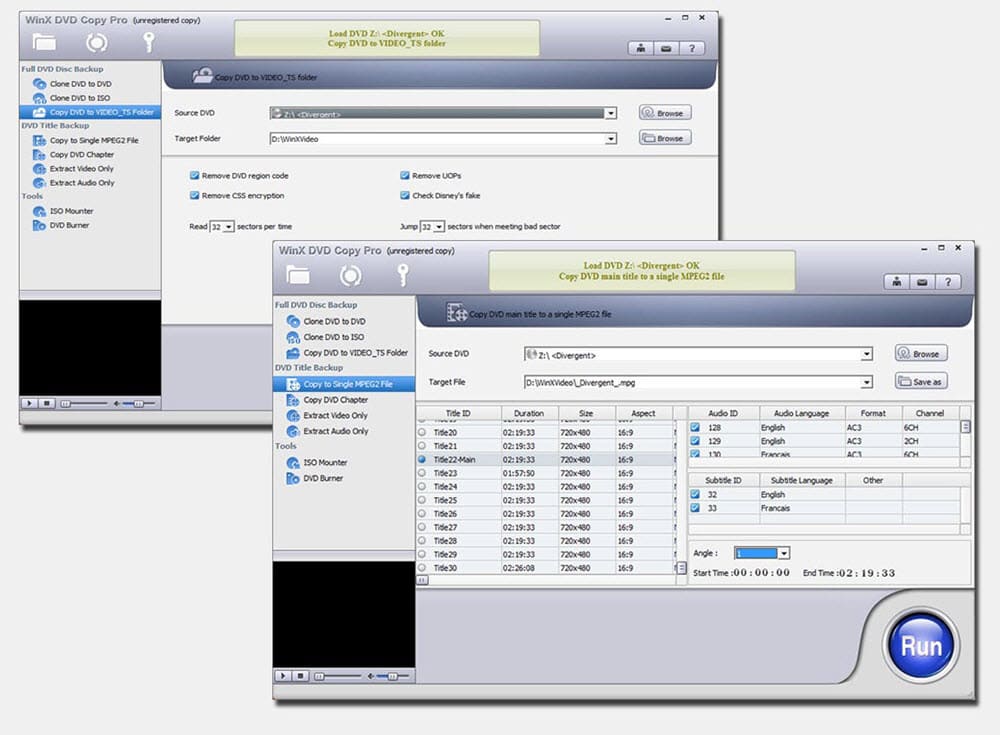Viewport: 1000px width, 735px height.
Task: Click the help question mark button in front window
Action: pyautogui.click(x=948, y=281)
